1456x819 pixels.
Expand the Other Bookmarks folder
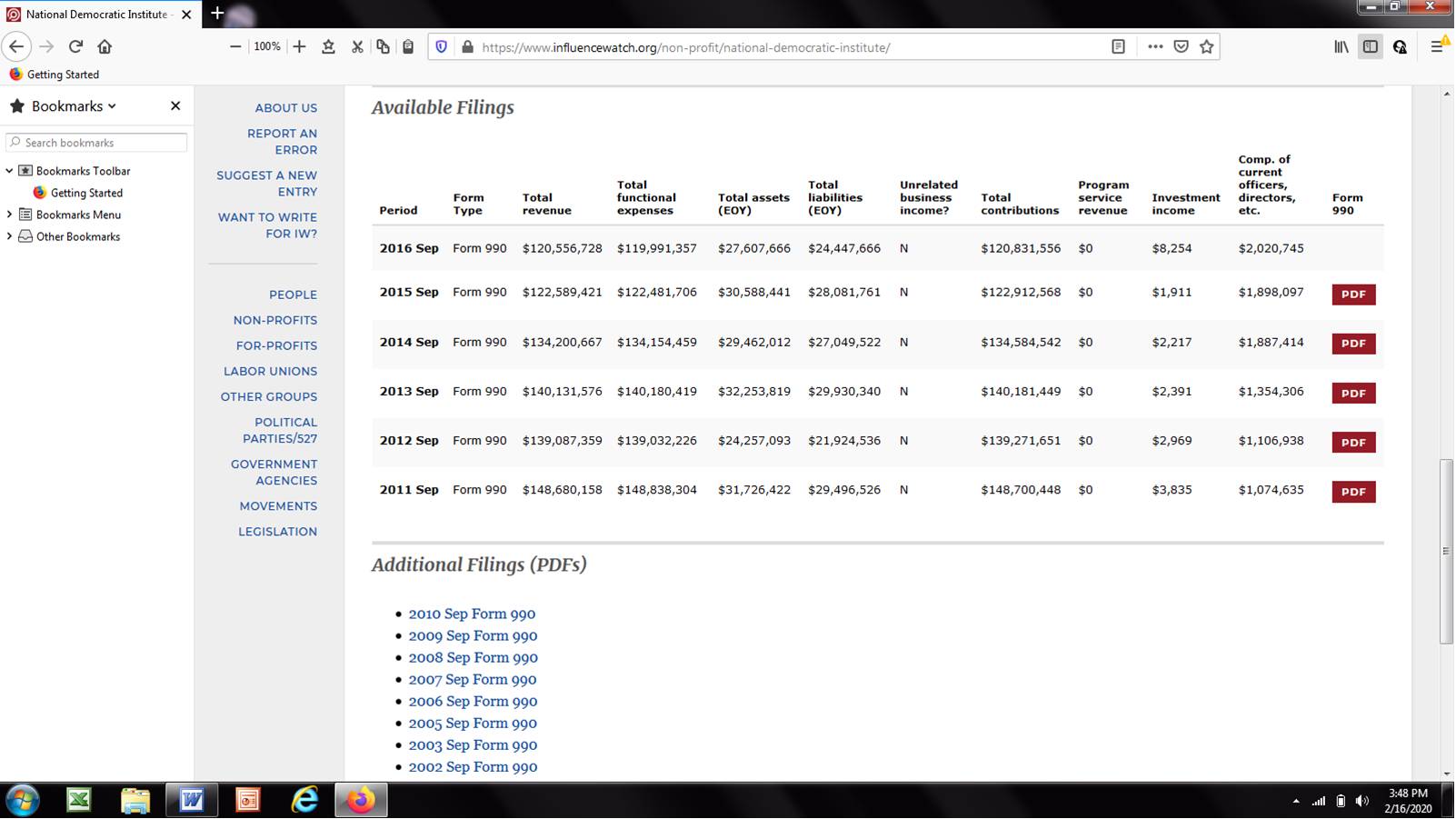click(x=10, y=236)
